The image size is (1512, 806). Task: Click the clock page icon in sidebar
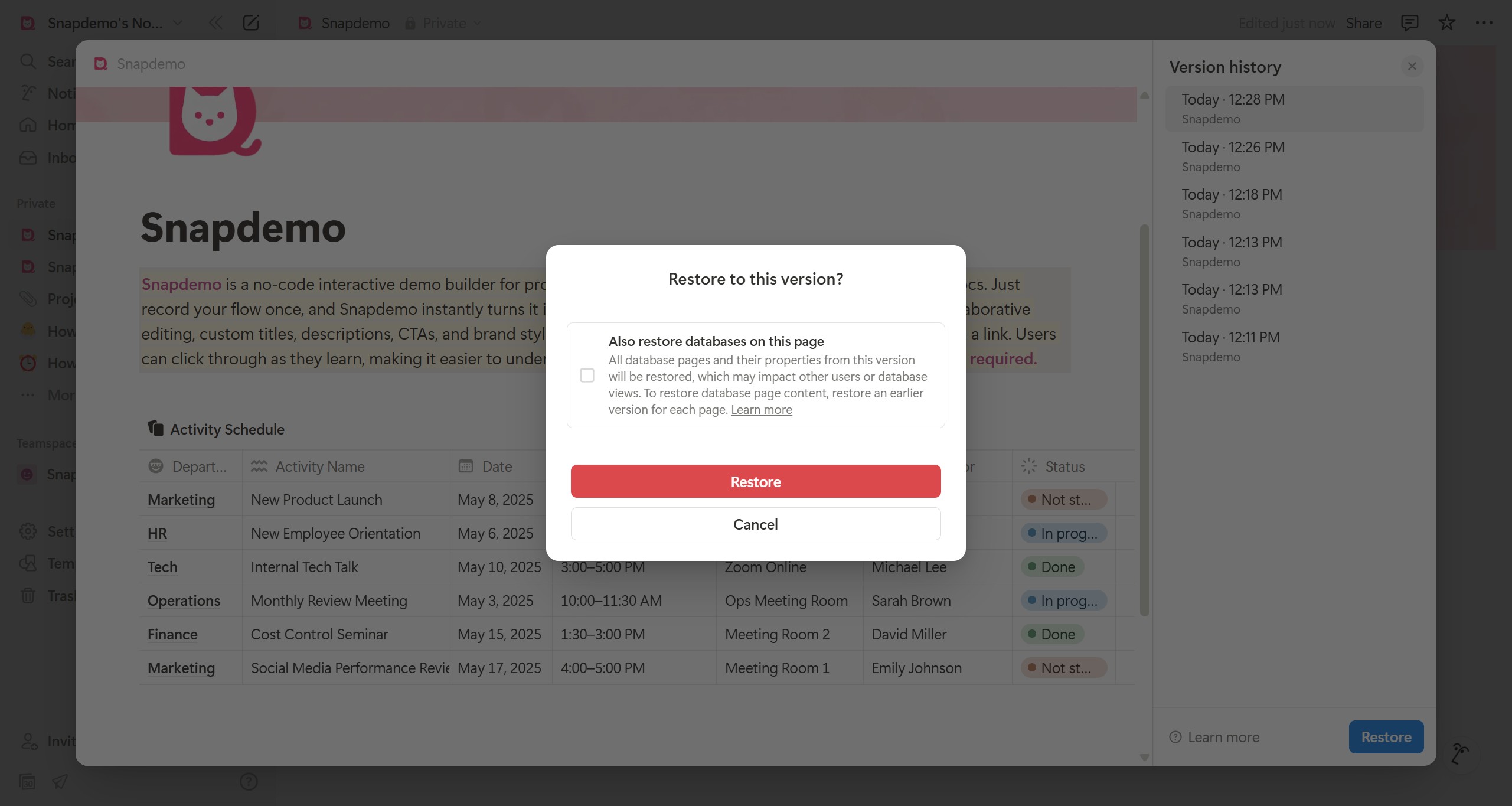pyautogui.click(x=28, y=363)
